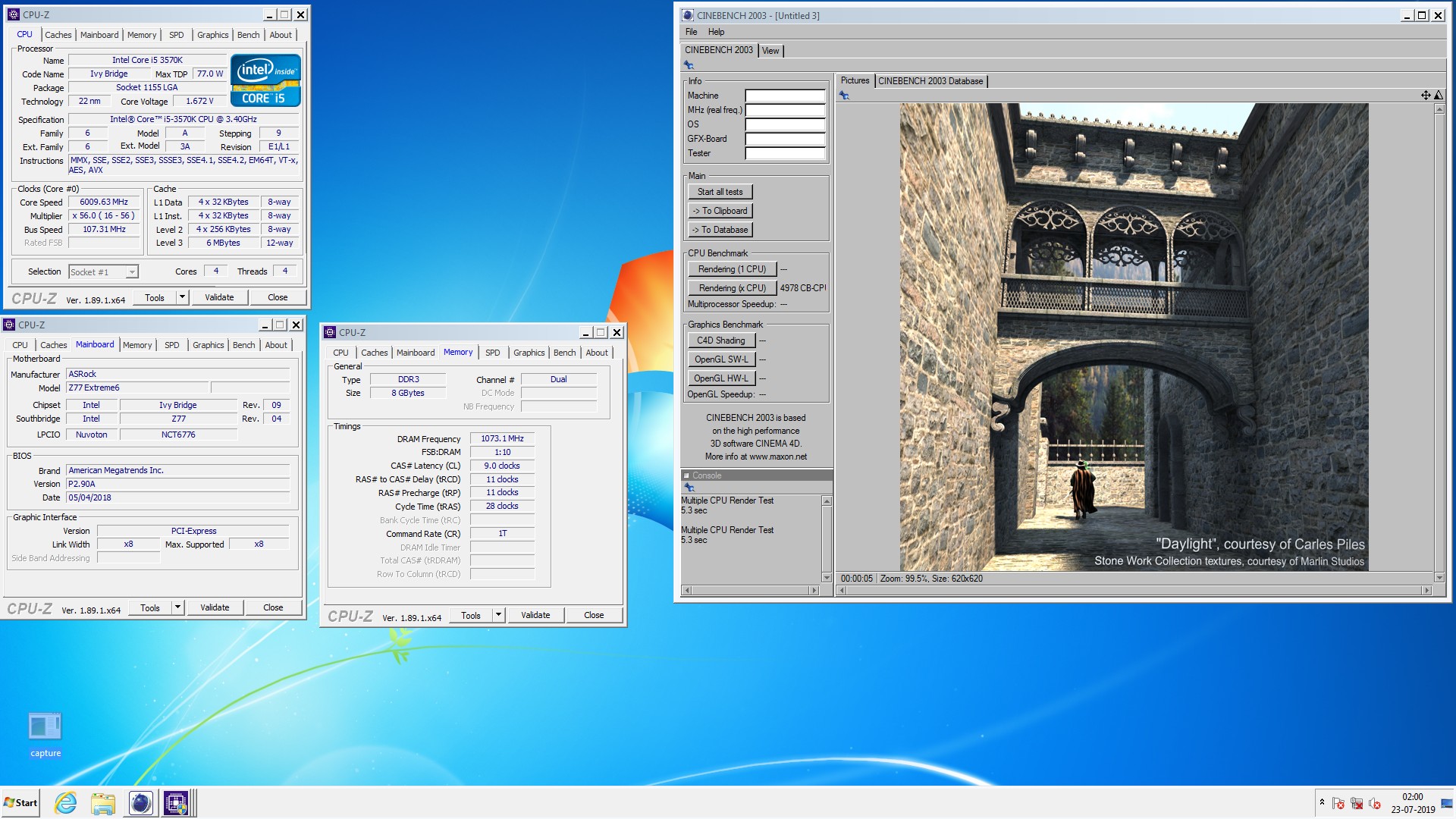Click the pin icon below the CINEBENCH 2003 tab
The height and width of the screenshot is (819, 1456).
coord(689,65)
